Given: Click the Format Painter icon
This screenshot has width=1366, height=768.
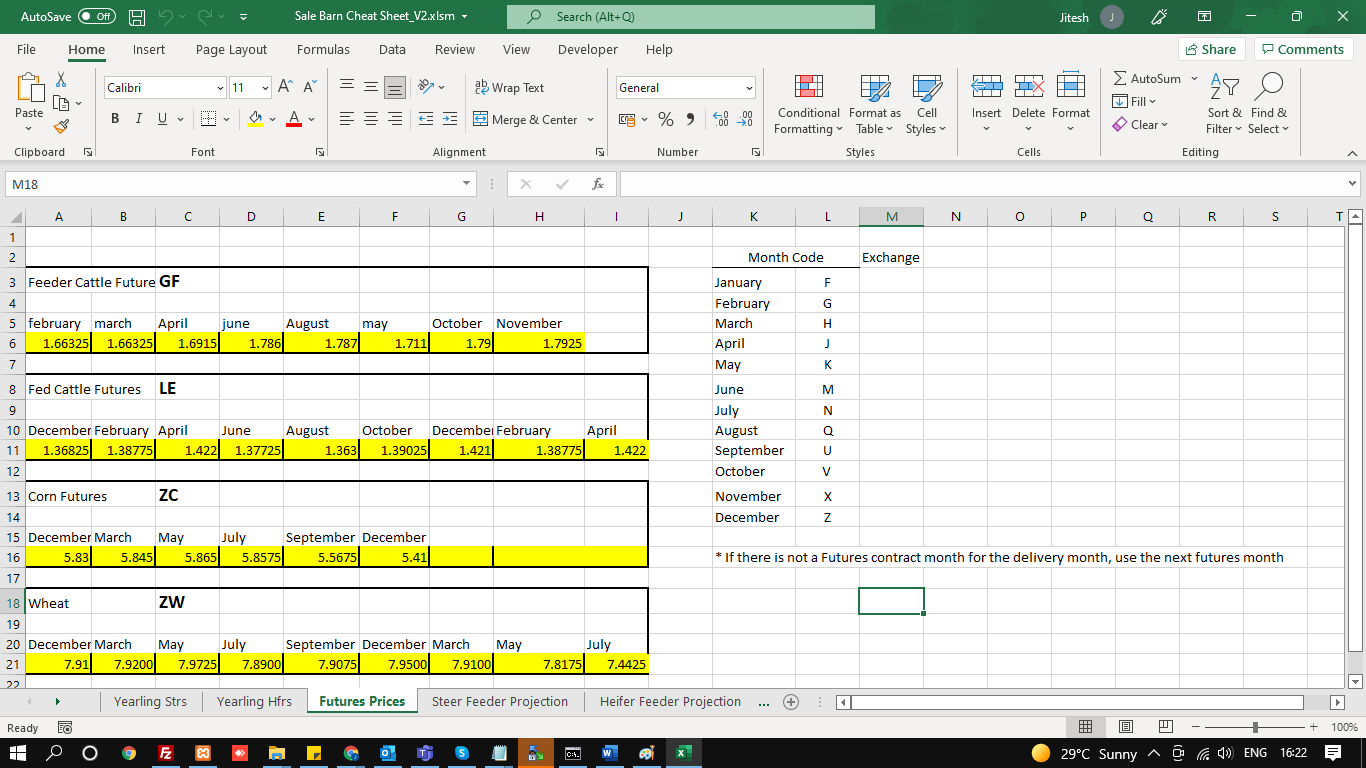Looking at the screenshot, I should pyautogui.click(x=59, y=126).
